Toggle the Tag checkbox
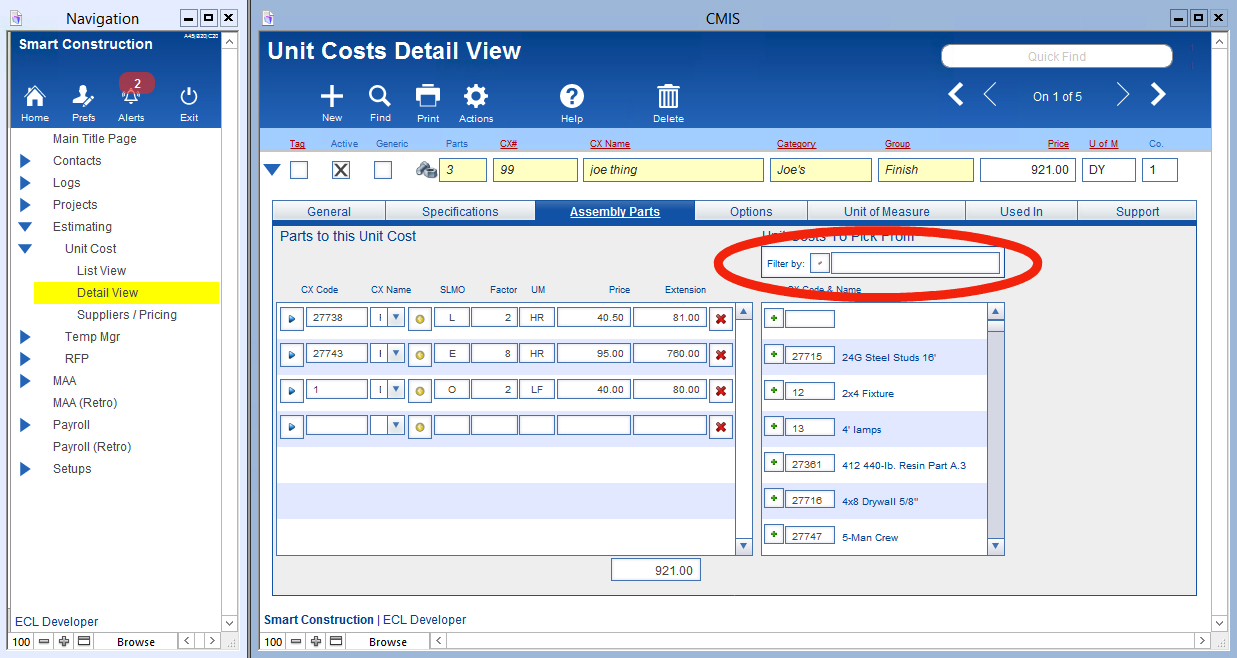The height and width of the screenshot is (658, 1237). tap(299, 170)
